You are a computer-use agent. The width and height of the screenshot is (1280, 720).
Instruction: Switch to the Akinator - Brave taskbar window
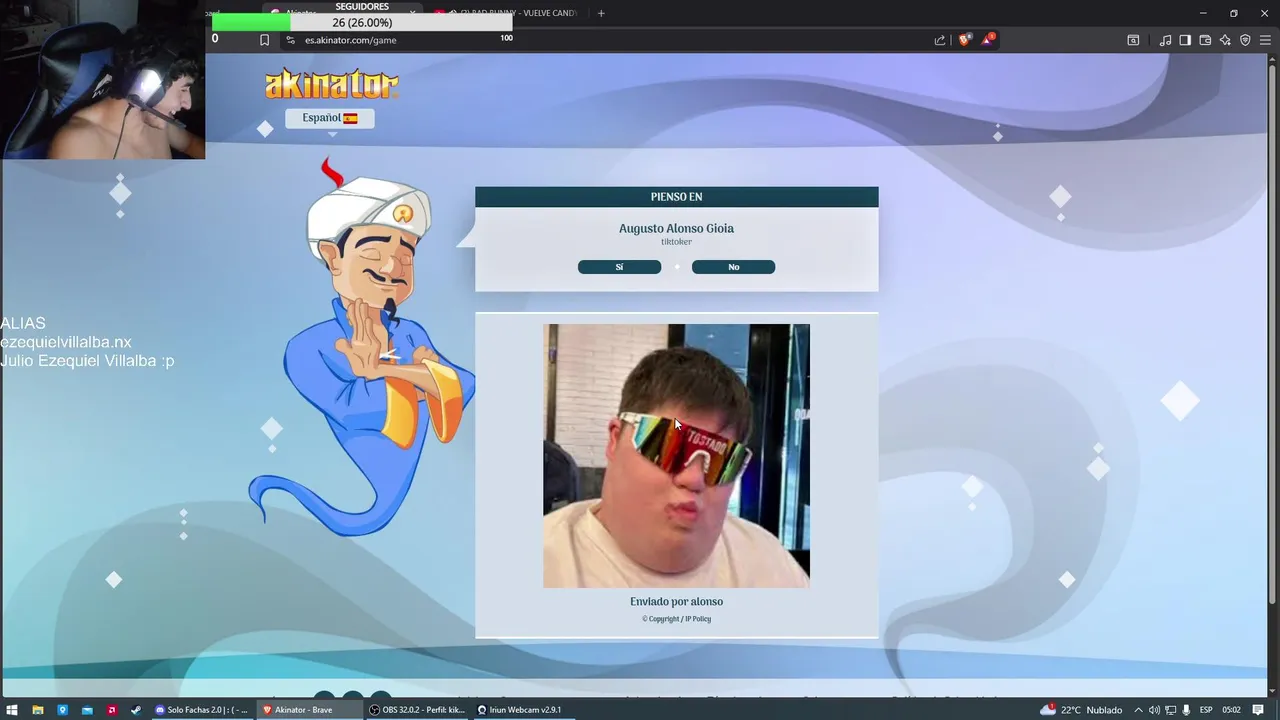tap(308, 710)
